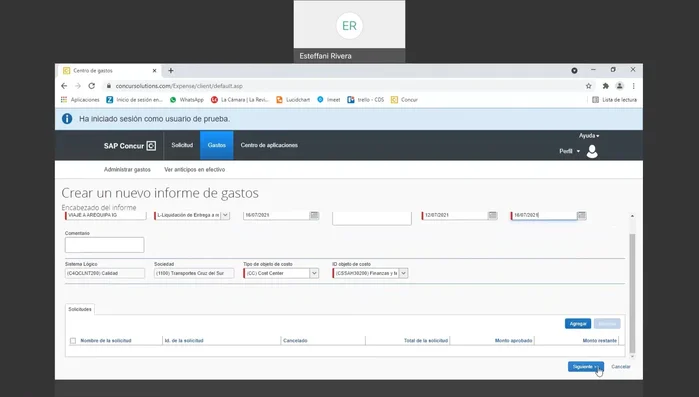Open the Ayuda dropdown menu
The height and width of the screenshot is (397, 699).
[589, 135]
